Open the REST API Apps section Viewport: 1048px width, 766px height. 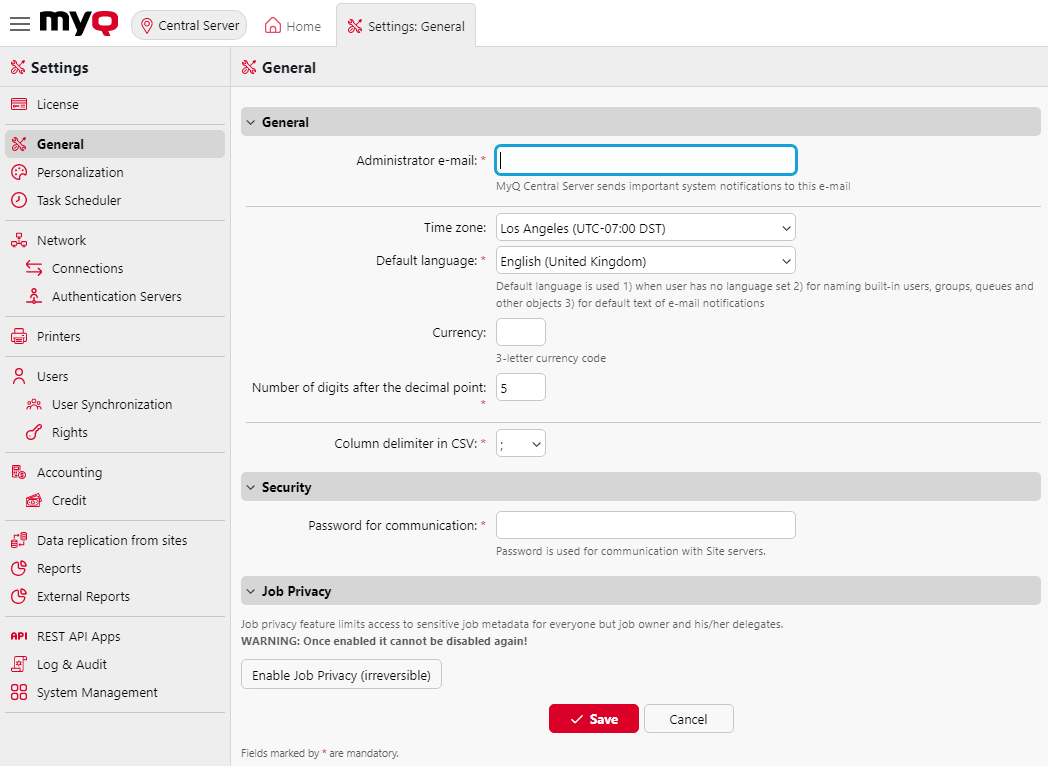tap(78, 635)
